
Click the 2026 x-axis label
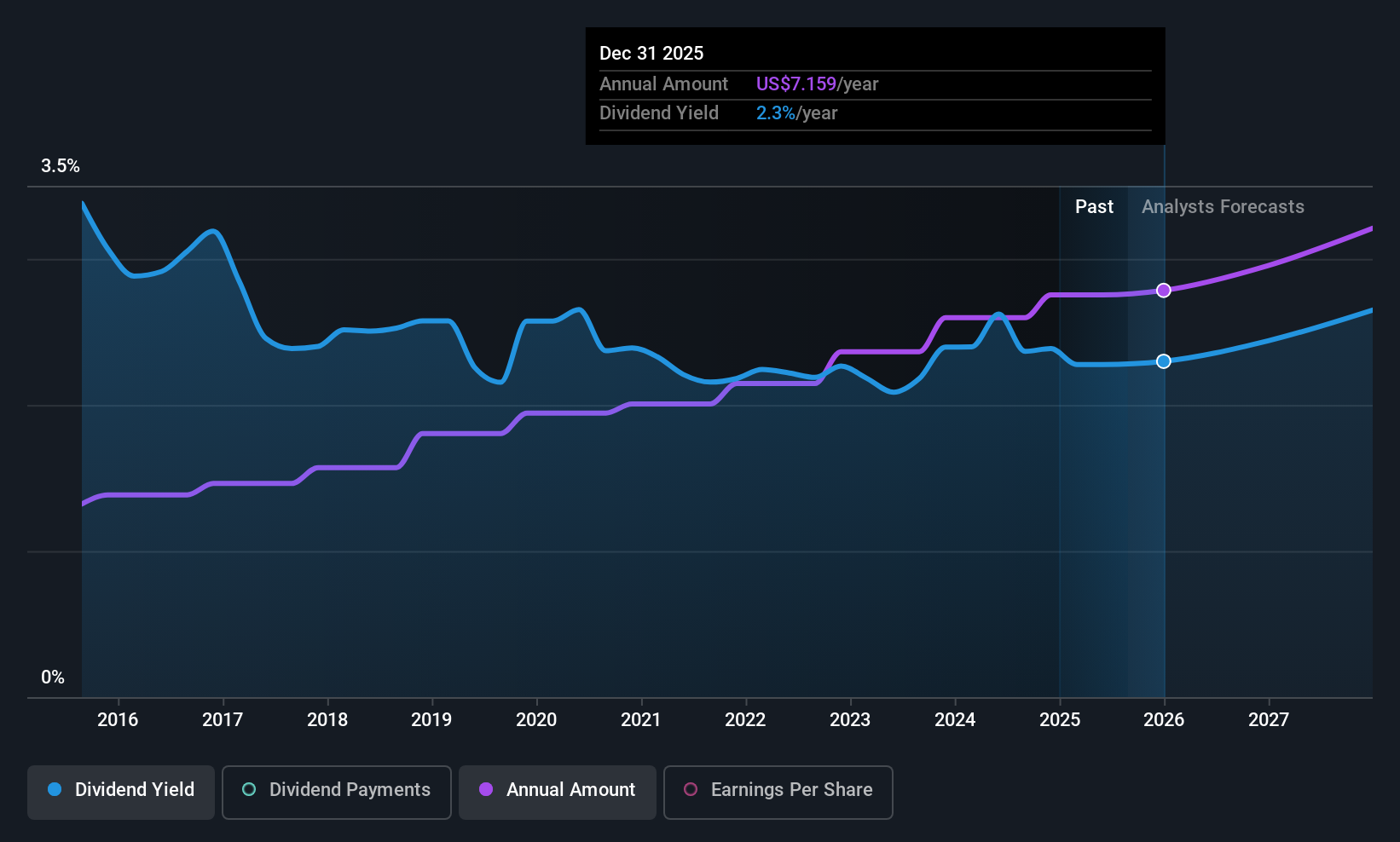[1164, 720]
